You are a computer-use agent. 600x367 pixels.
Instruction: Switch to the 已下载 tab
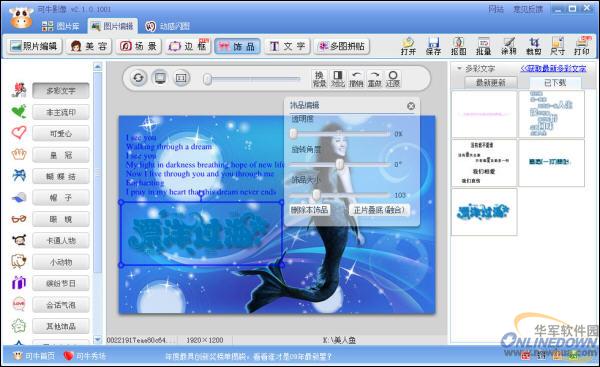(x=555, y=83)
